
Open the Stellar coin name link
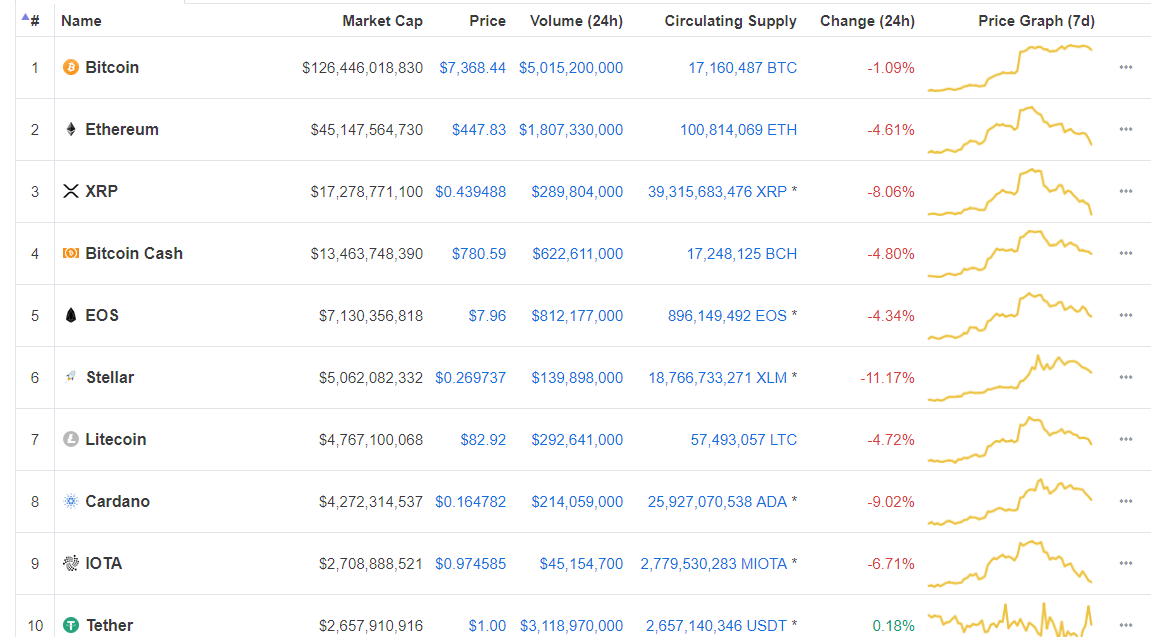click(x=110, y=377)
